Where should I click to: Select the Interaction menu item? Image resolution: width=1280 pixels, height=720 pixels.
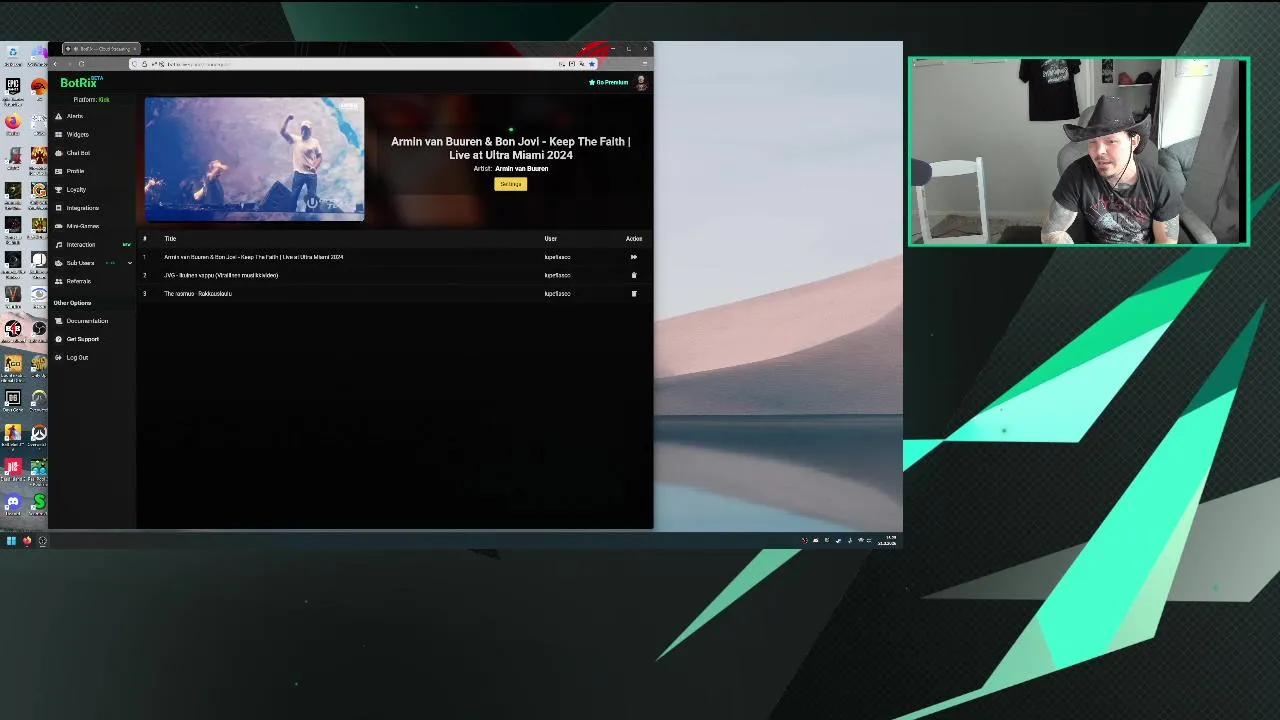[81, 245]
